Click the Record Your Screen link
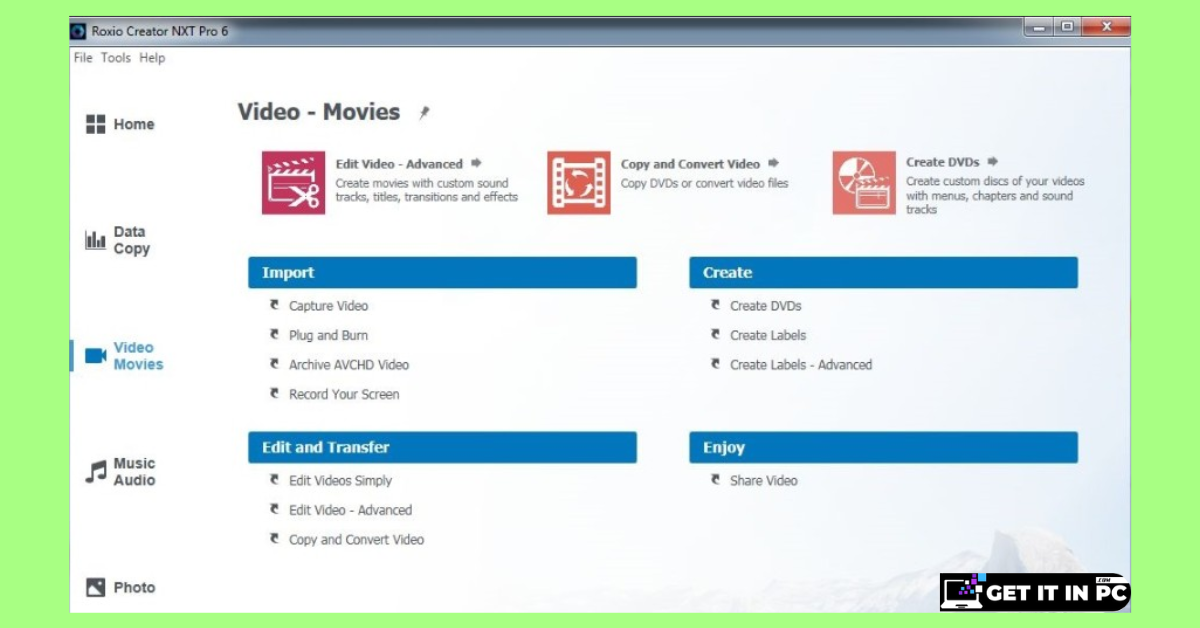The height and width of the screenshot is (628, 1200). pyautogui.click(x=344, y=394)
